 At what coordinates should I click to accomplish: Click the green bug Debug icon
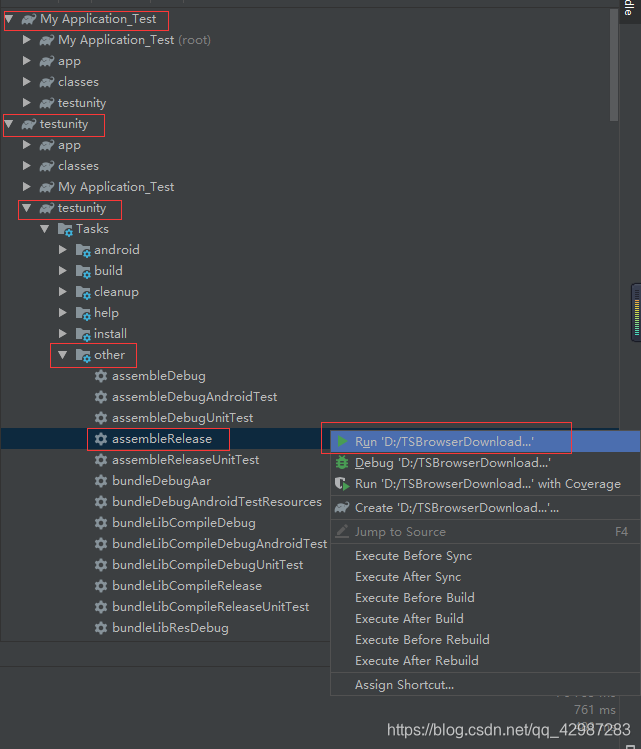point(342,462)
